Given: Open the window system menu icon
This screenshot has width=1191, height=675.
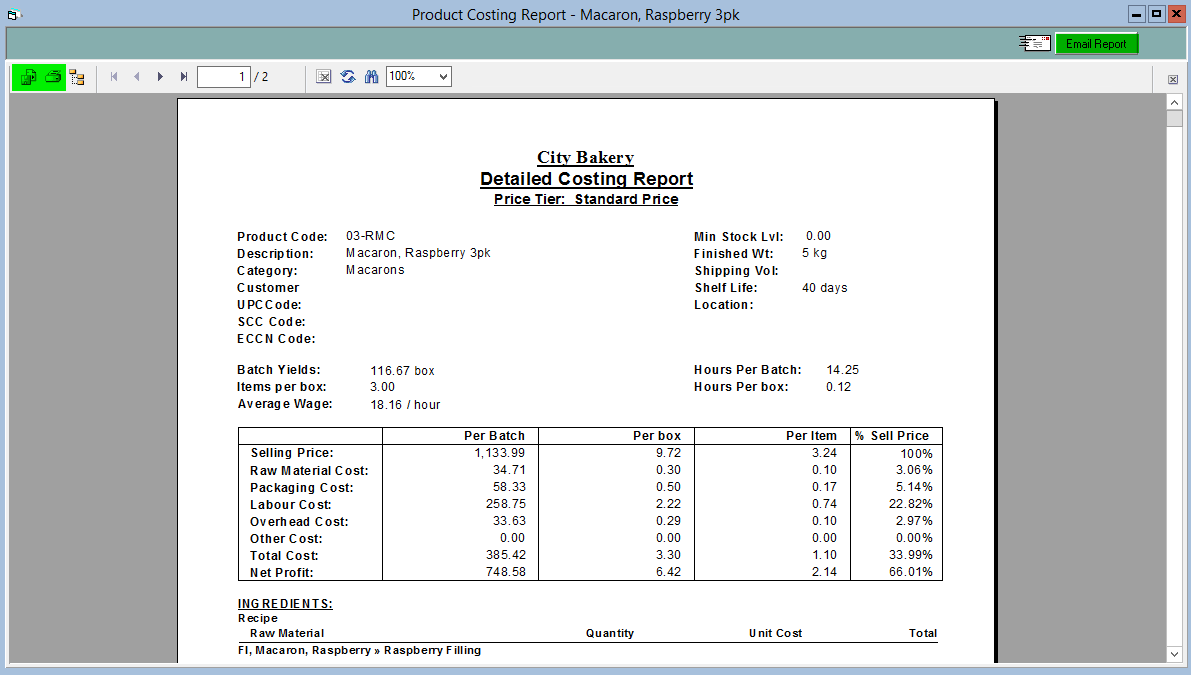Looking at the screenshot, I should point(13,14).
